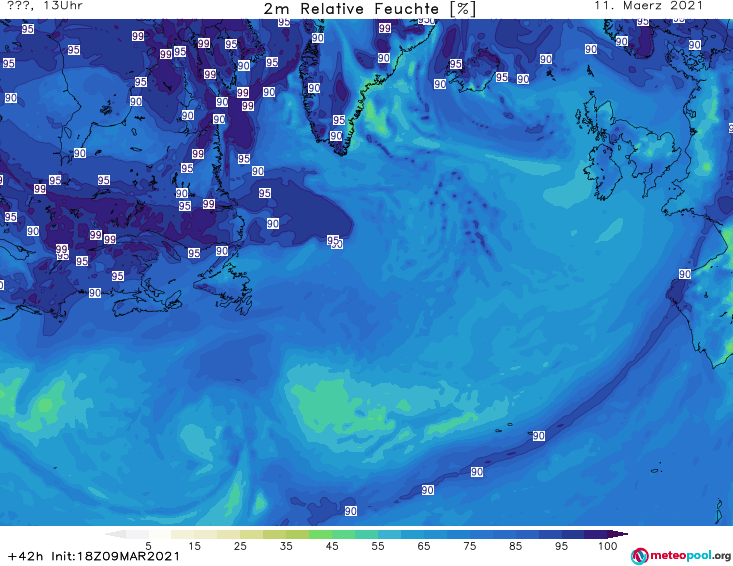733x566 pixels.
Task: Click the colorbar value label '35'
Action: point(286,546)
